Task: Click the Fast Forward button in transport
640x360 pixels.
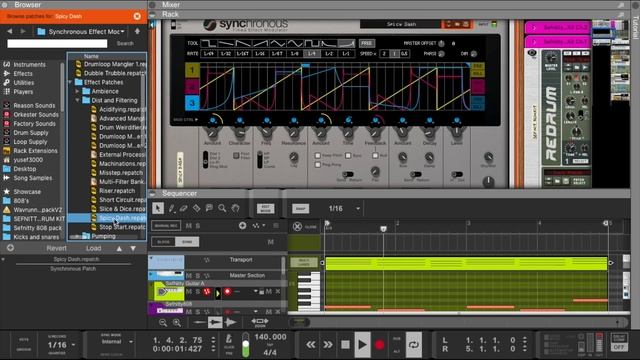Action: point(328,345)
